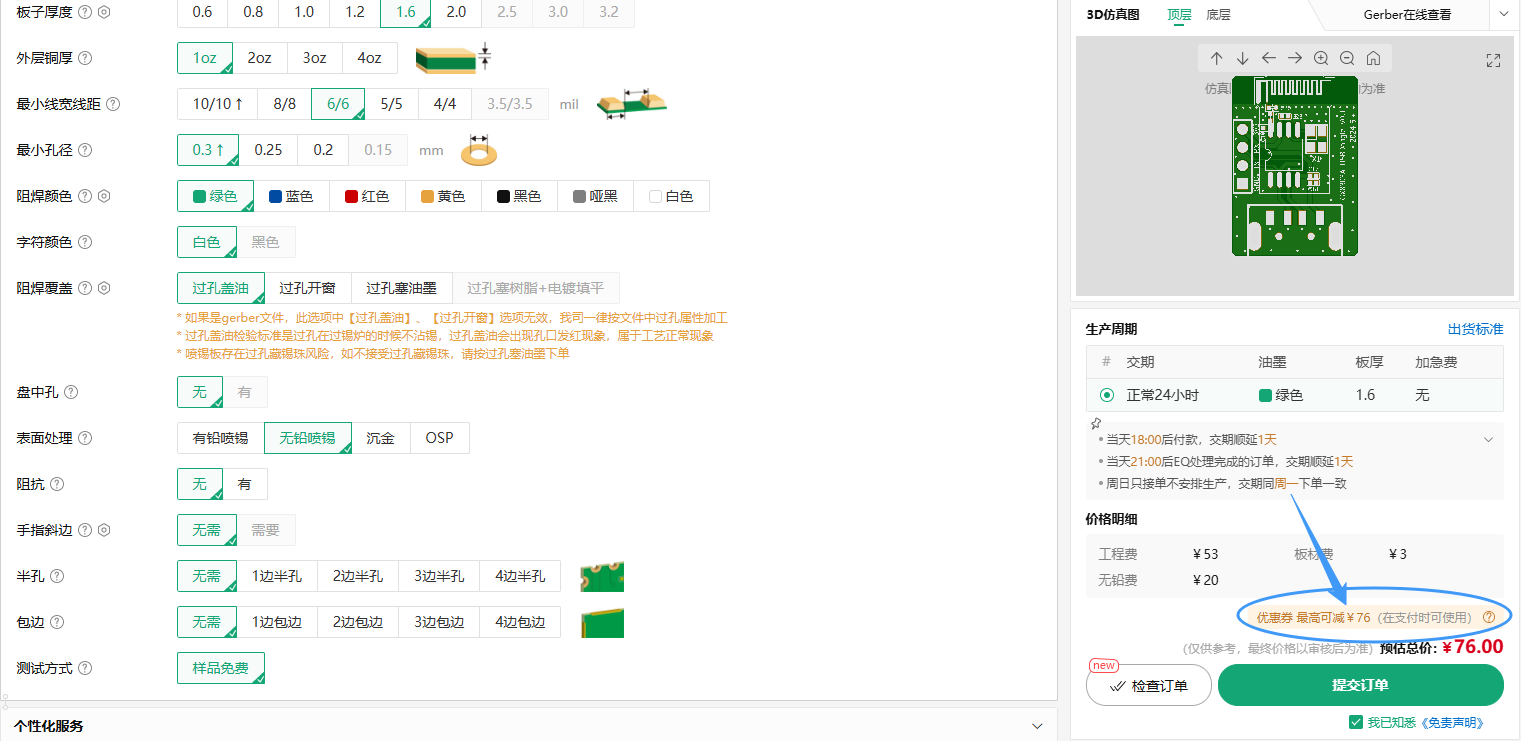Expand the 个性化服务 section
1521x741 pixels.
[1036, 726]
